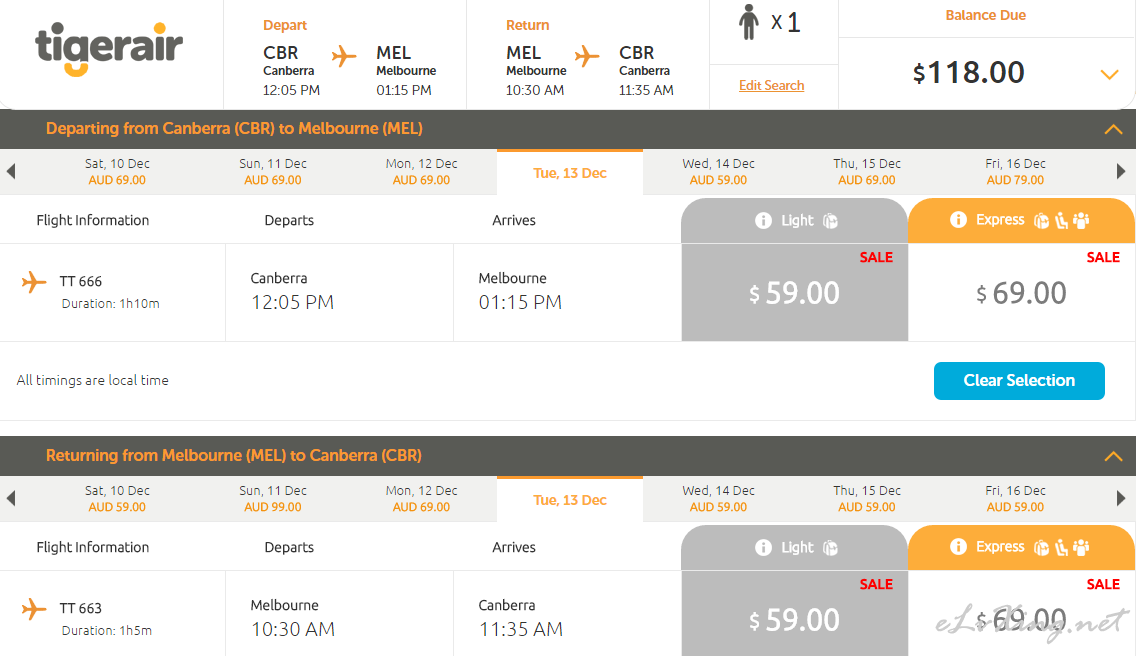Click the Light fare info icon for return flight

(x=763, y=547)
